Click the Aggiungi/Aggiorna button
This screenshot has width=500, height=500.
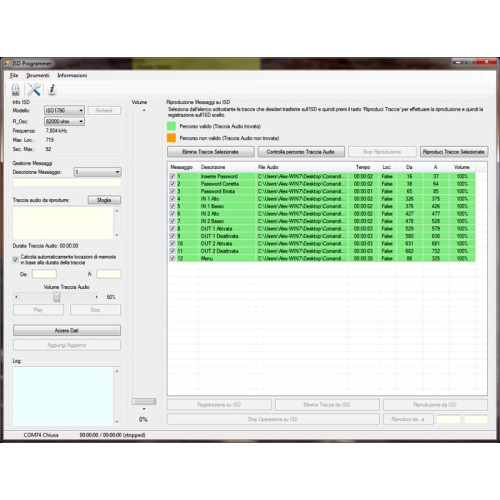pyautogui.click(x=67, y=345)
